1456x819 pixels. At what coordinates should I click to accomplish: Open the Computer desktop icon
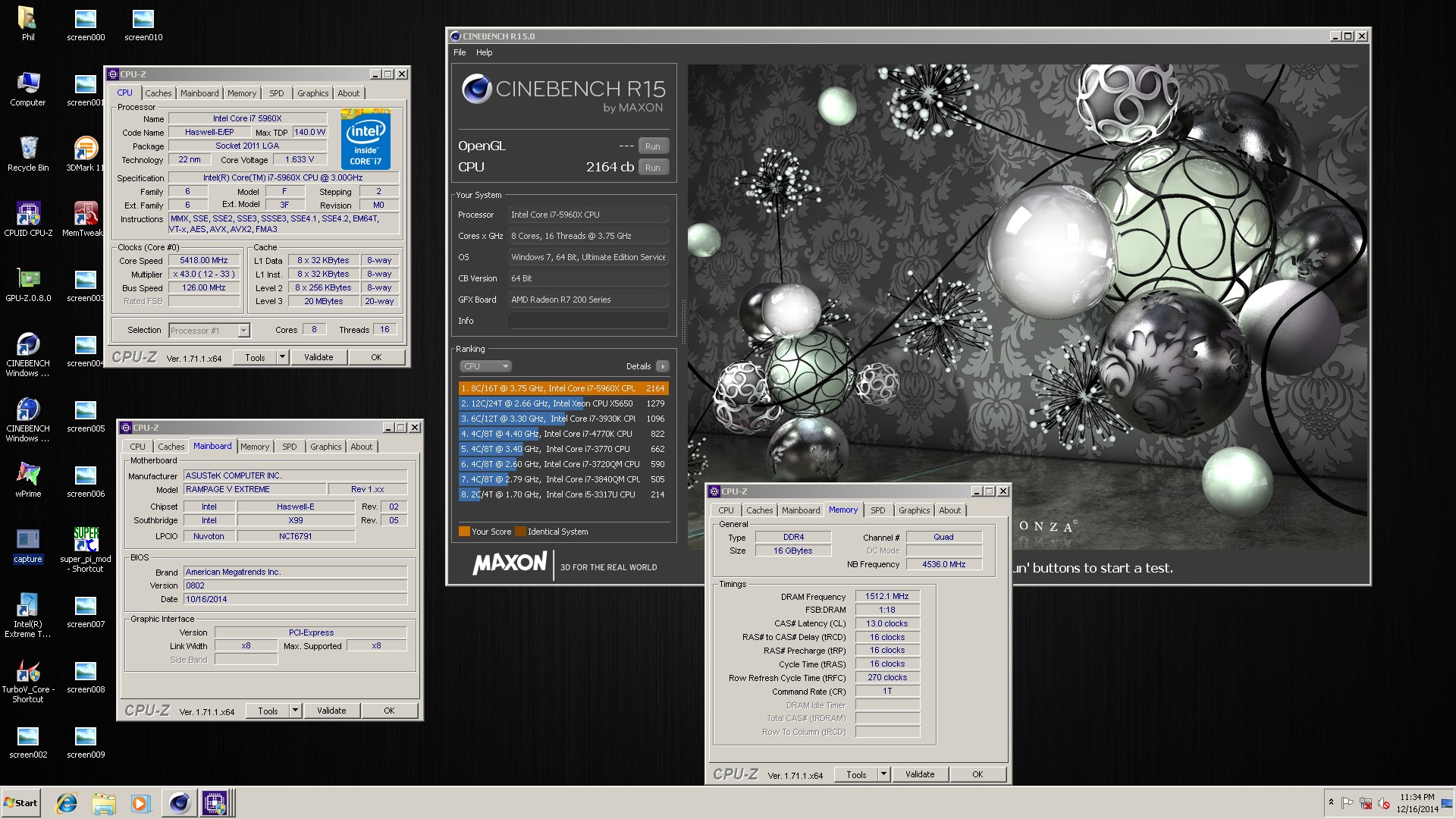pos(27,89)
